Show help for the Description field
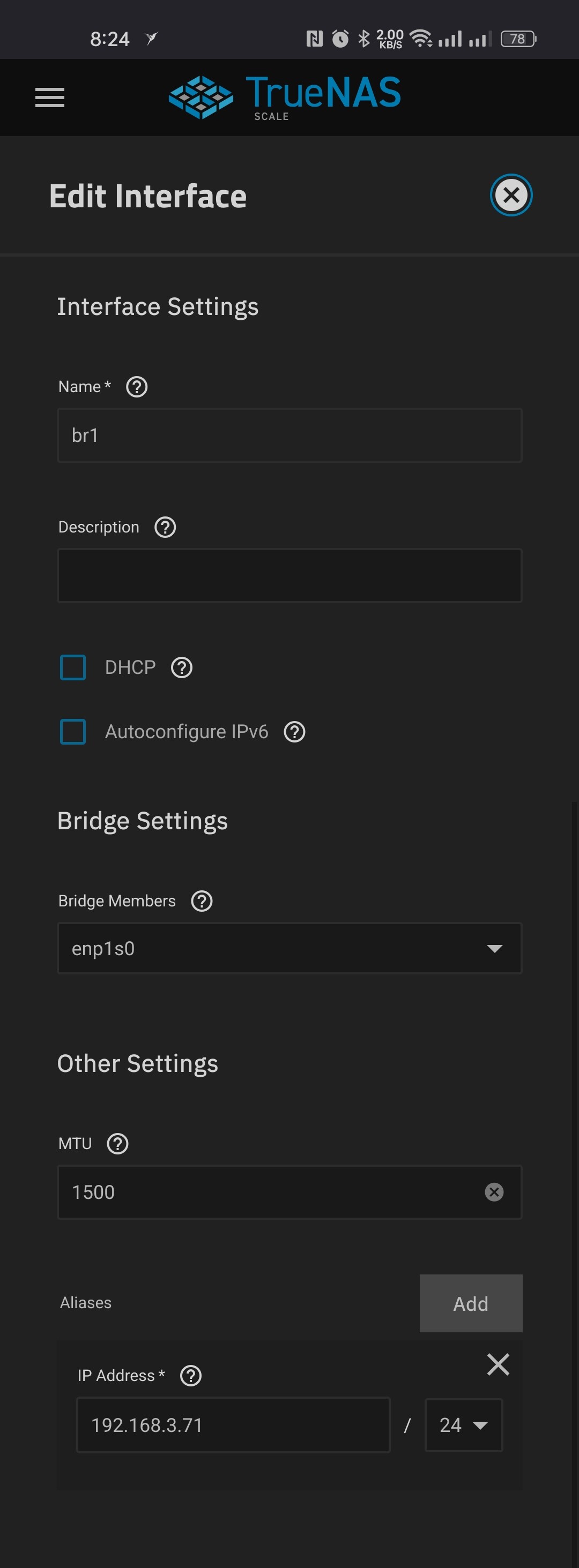579x1568 pixels. (165, 527)
